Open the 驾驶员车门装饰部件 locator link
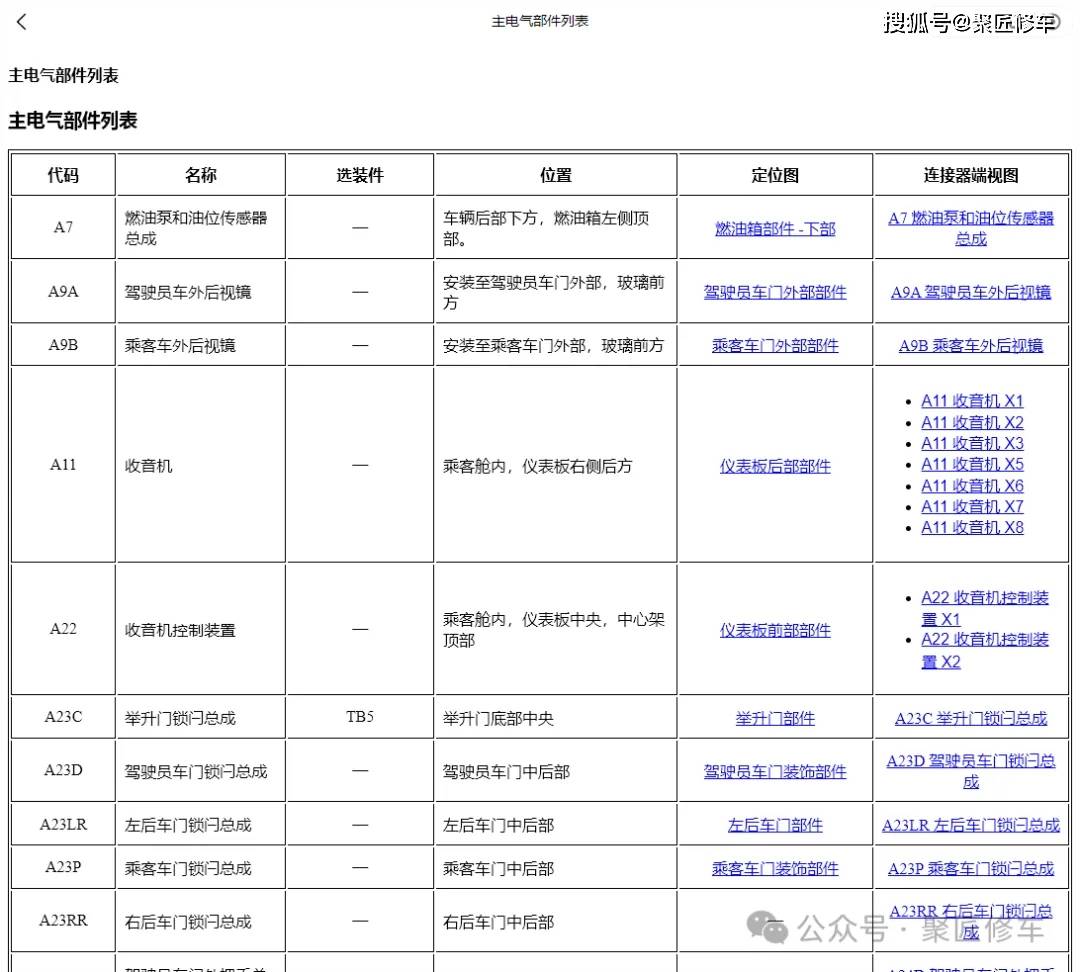 [775, 772]
